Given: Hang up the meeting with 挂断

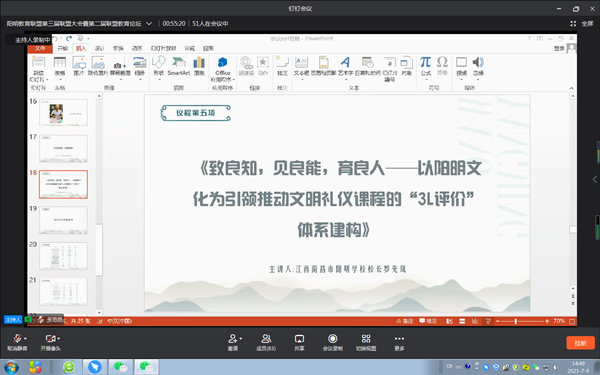Looking at the screenshot, I should 580,343.
